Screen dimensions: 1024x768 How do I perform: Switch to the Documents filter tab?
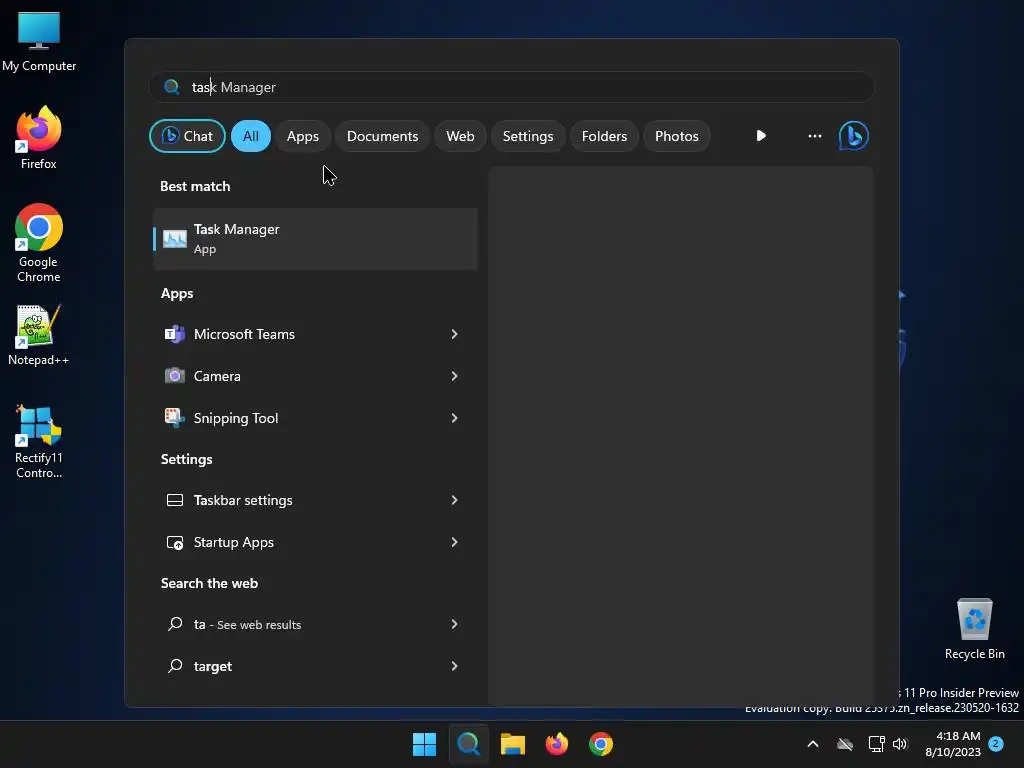coord(382,136)
